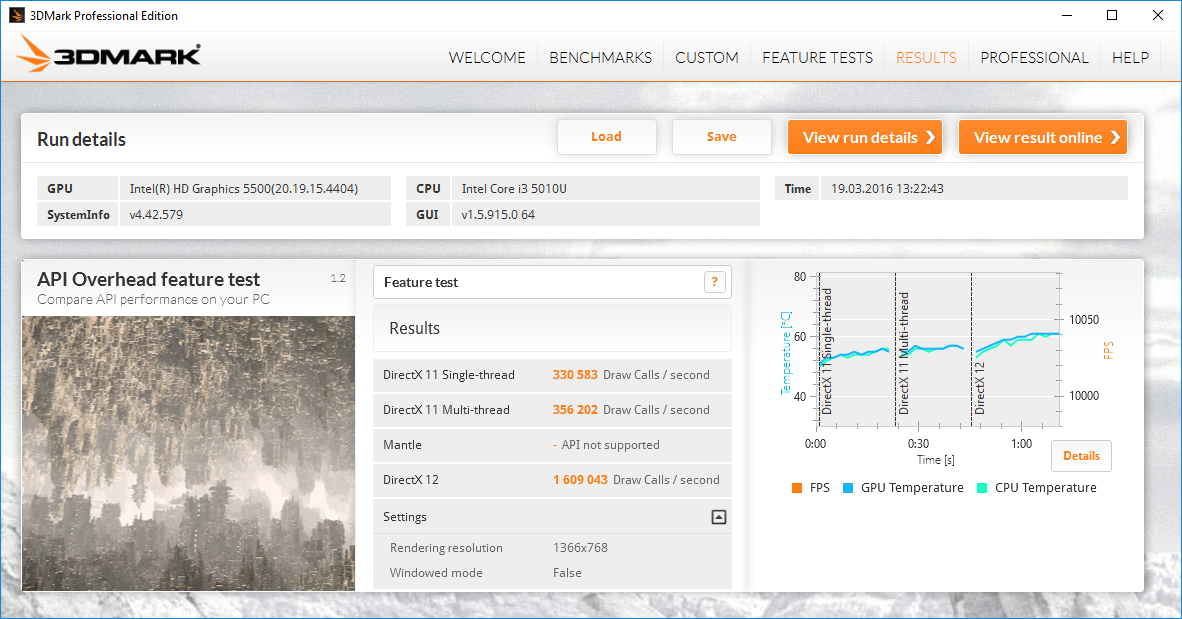
Task: Switch to the Benchmarks tab
Action: (x=600, y=57)
